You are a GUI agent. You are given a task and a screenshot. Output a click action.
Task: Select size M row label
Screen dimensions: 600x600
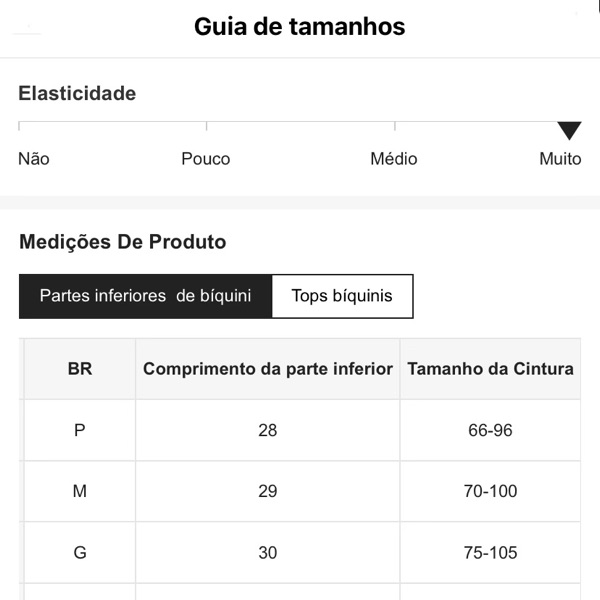[x=80, y=492]
